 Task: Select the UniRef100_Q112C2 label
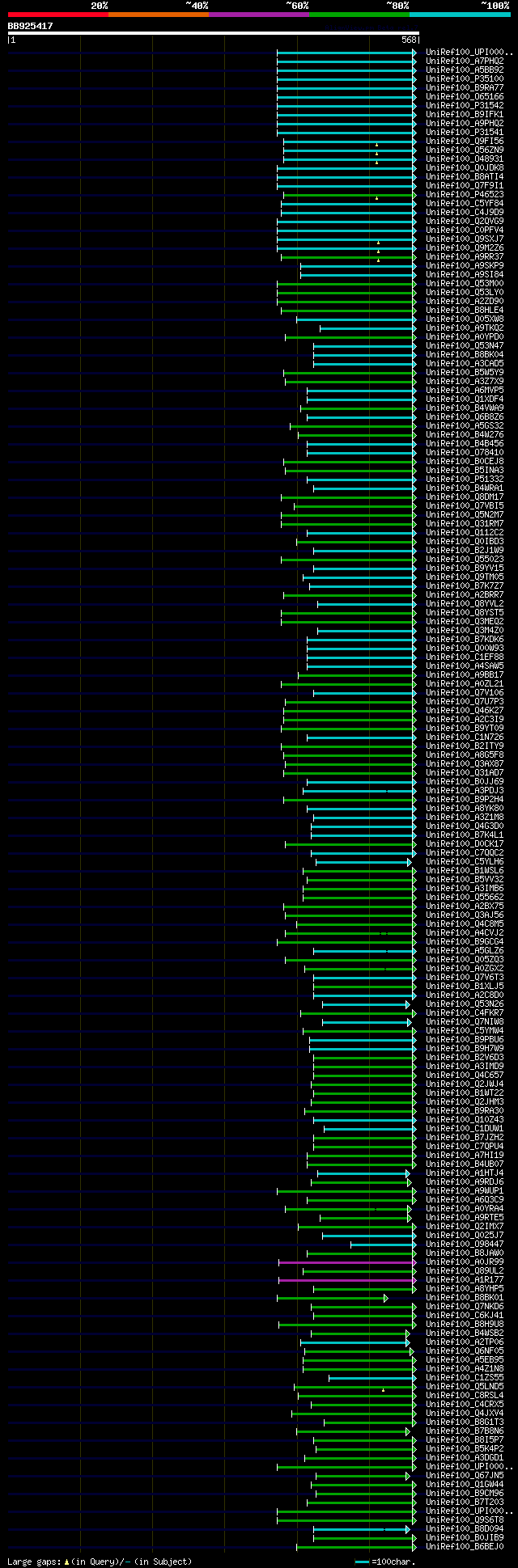coord(465,532)
